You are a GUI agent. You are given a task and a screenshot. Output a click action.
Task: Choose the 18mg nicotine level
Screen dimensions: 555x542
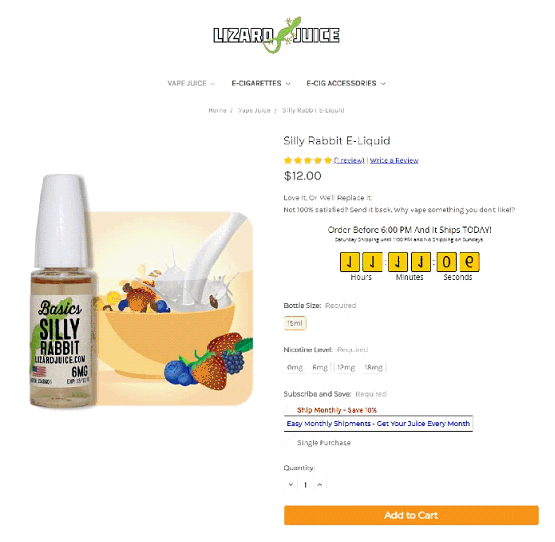click(373, 367)
